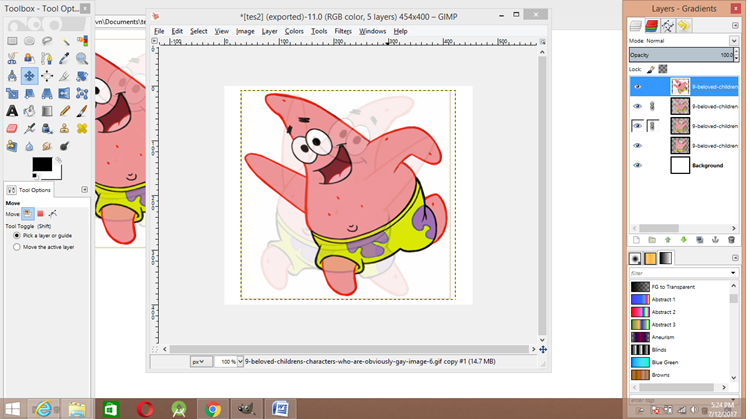
Task: Open the Colors menu
Action: 294,31
